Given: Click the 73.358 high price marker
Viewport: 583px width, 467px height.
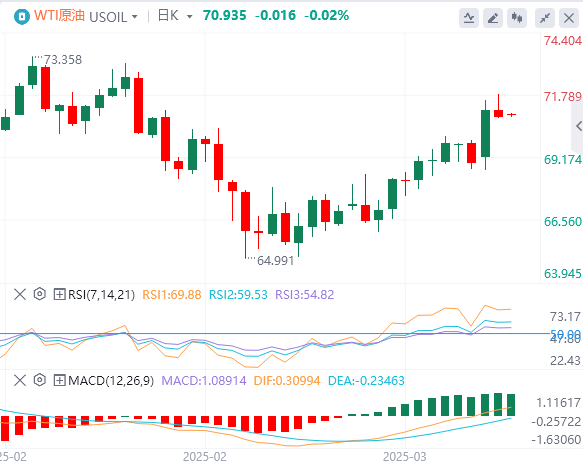Looking at the screenshot, I should (63, 59).
